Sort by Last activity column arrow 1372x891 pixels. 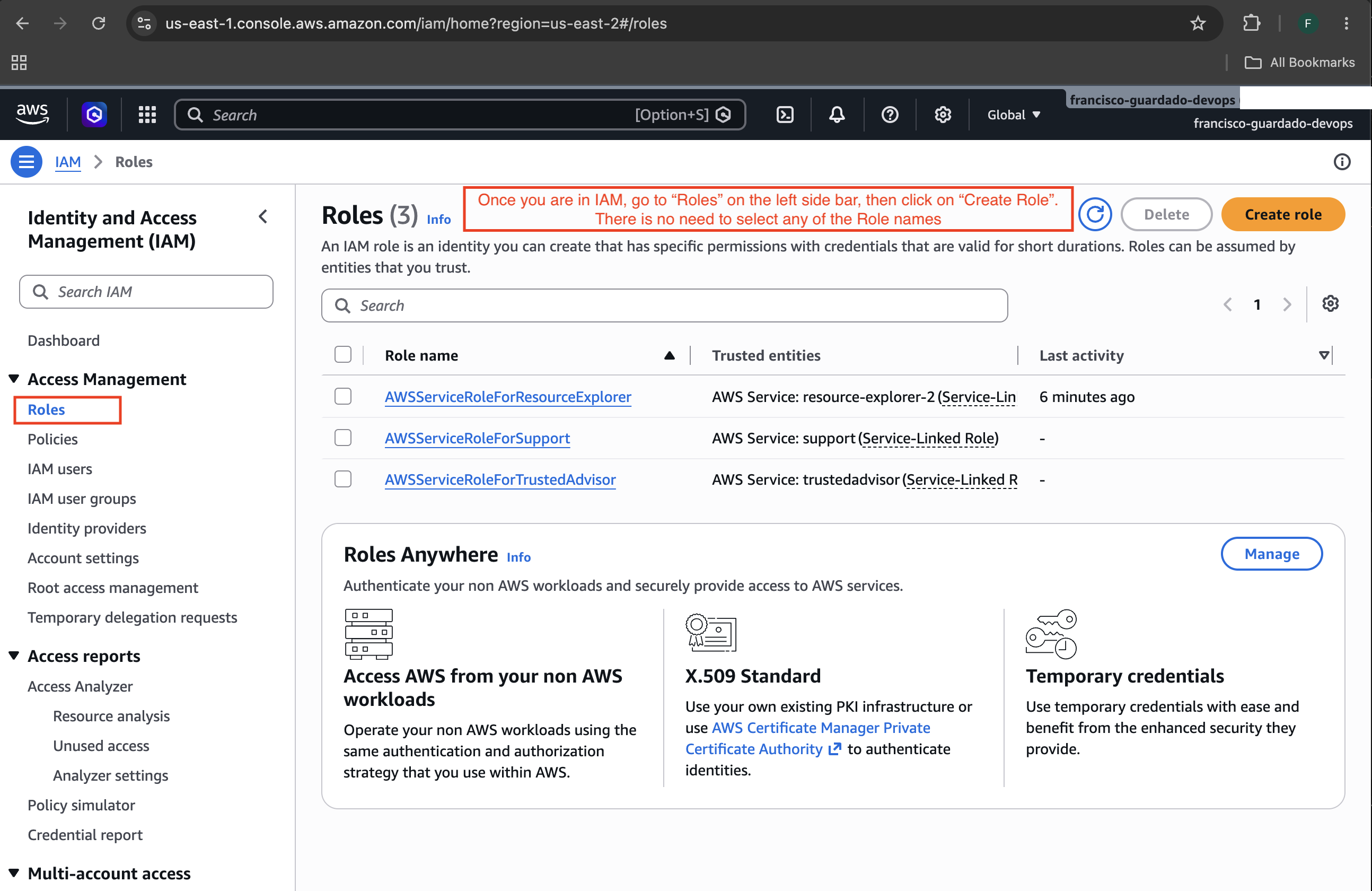pyautogui.click(x=1324, y=355)
